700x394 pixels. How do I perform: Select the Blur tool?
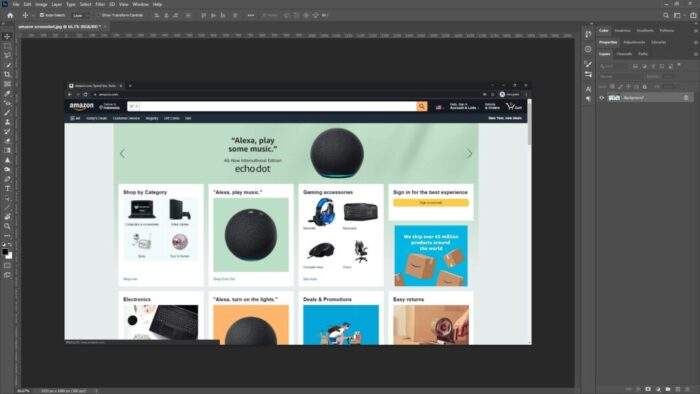pyautogui.click(x=7, y=160)
